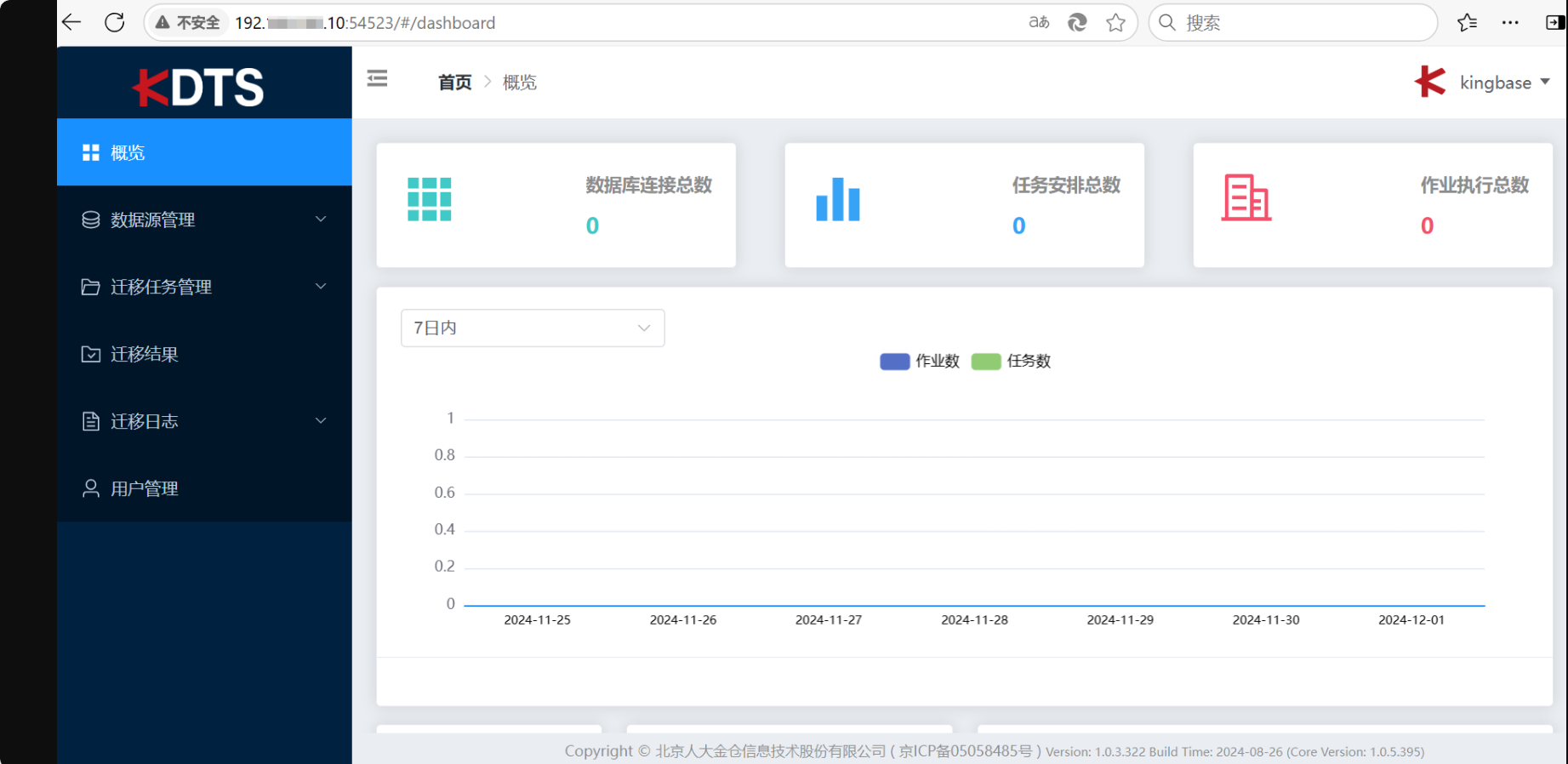
Task: Click the database connections grid icon
Action: (429, 200)
